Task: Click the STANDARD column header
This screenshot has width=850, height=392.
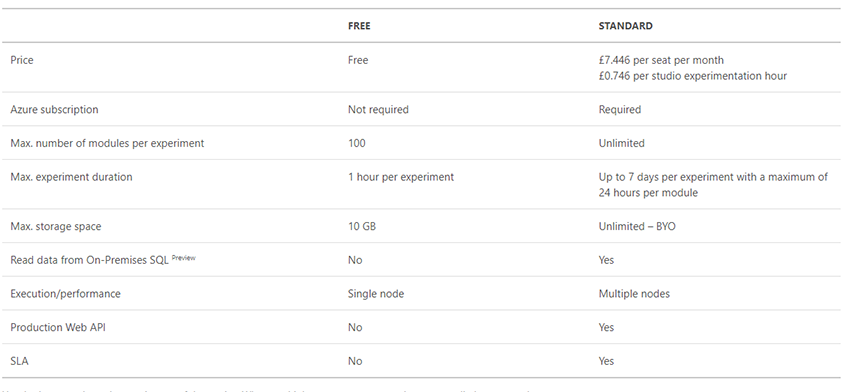Action: [625, 25]
